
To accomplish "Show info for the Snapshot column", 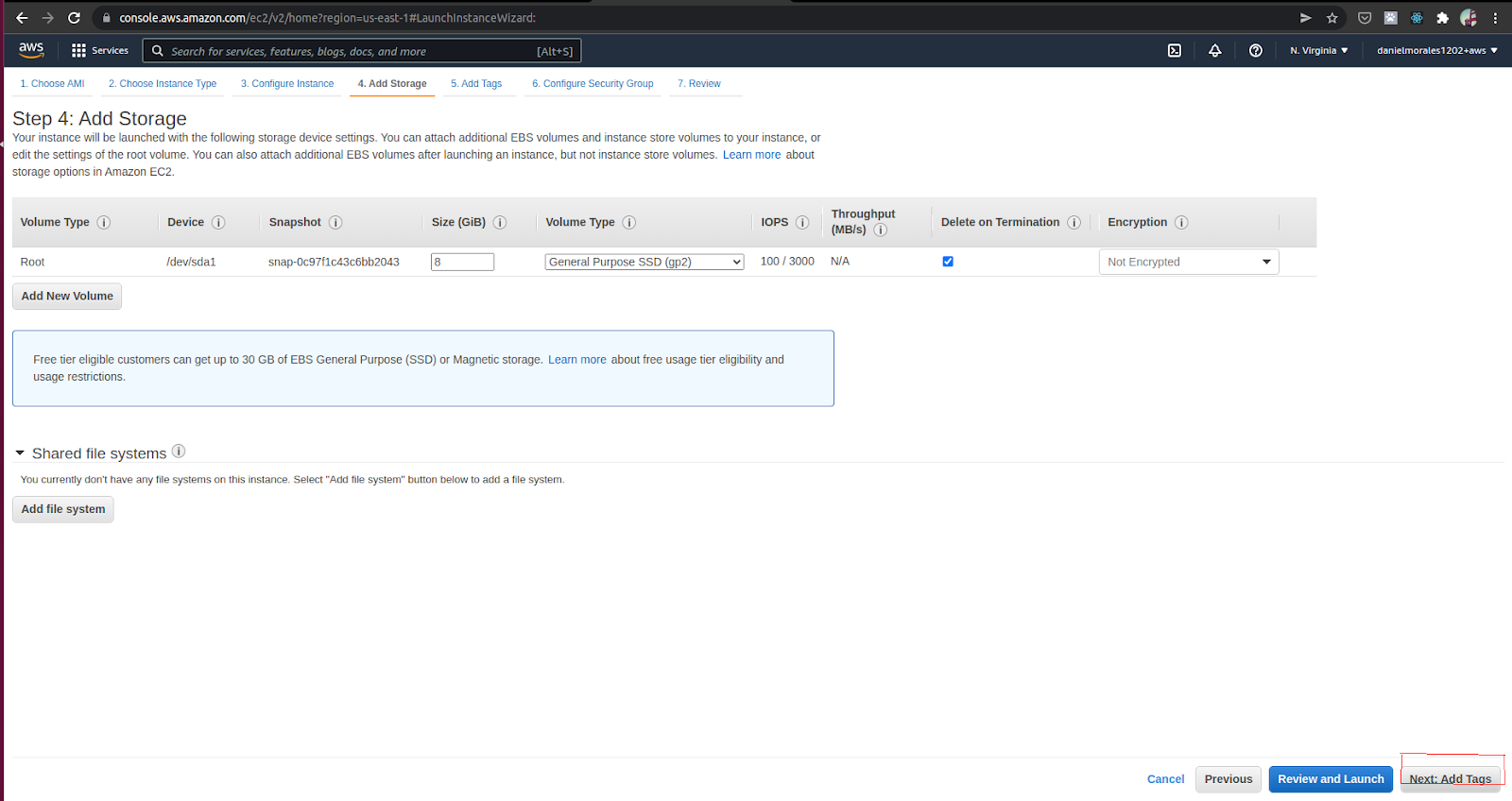I will [x=335, y=223].
